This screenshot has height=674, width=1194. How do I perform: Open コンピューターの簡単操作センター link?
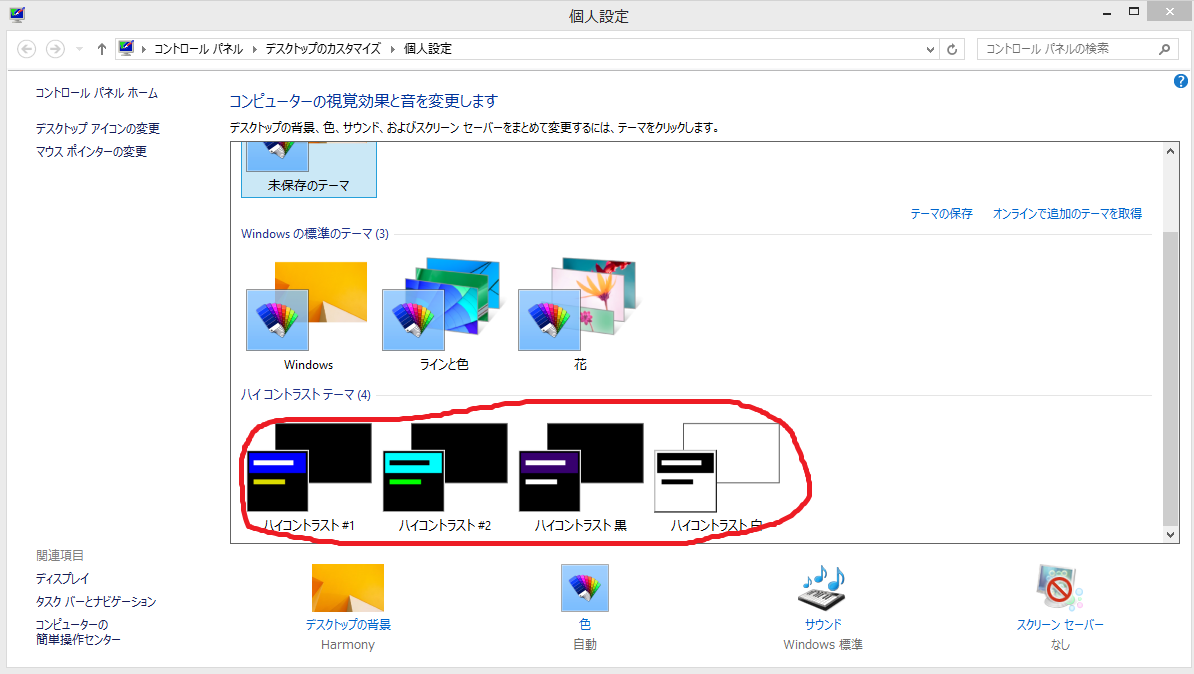coord(78,632)
